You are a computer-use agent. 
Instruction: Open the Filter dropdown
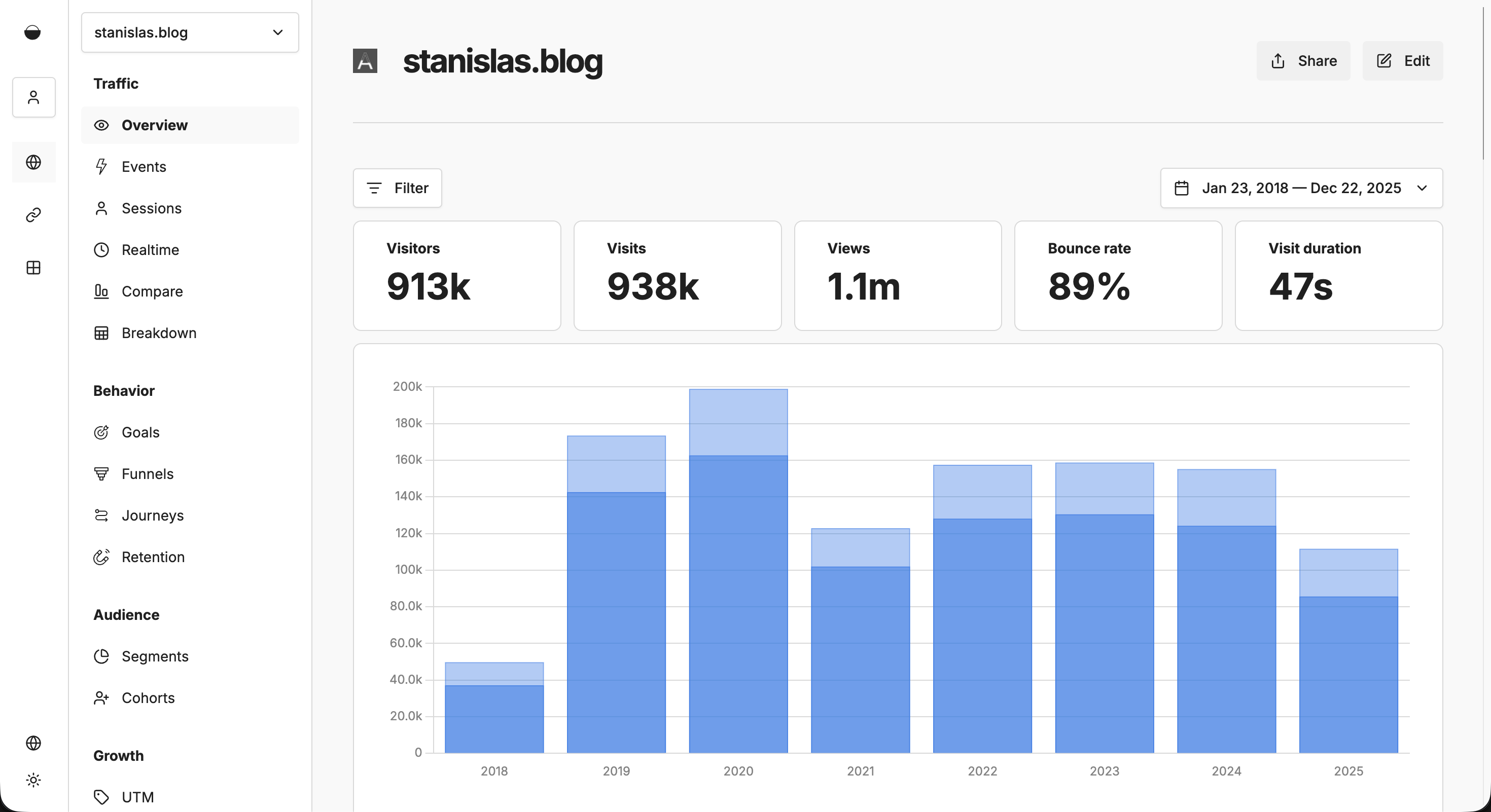point(397,188)
